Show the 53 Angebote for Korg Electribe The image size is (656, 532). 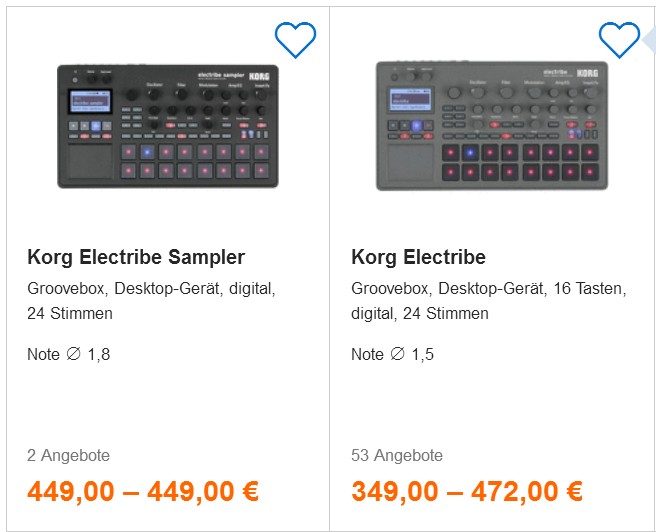coord(397,455)
